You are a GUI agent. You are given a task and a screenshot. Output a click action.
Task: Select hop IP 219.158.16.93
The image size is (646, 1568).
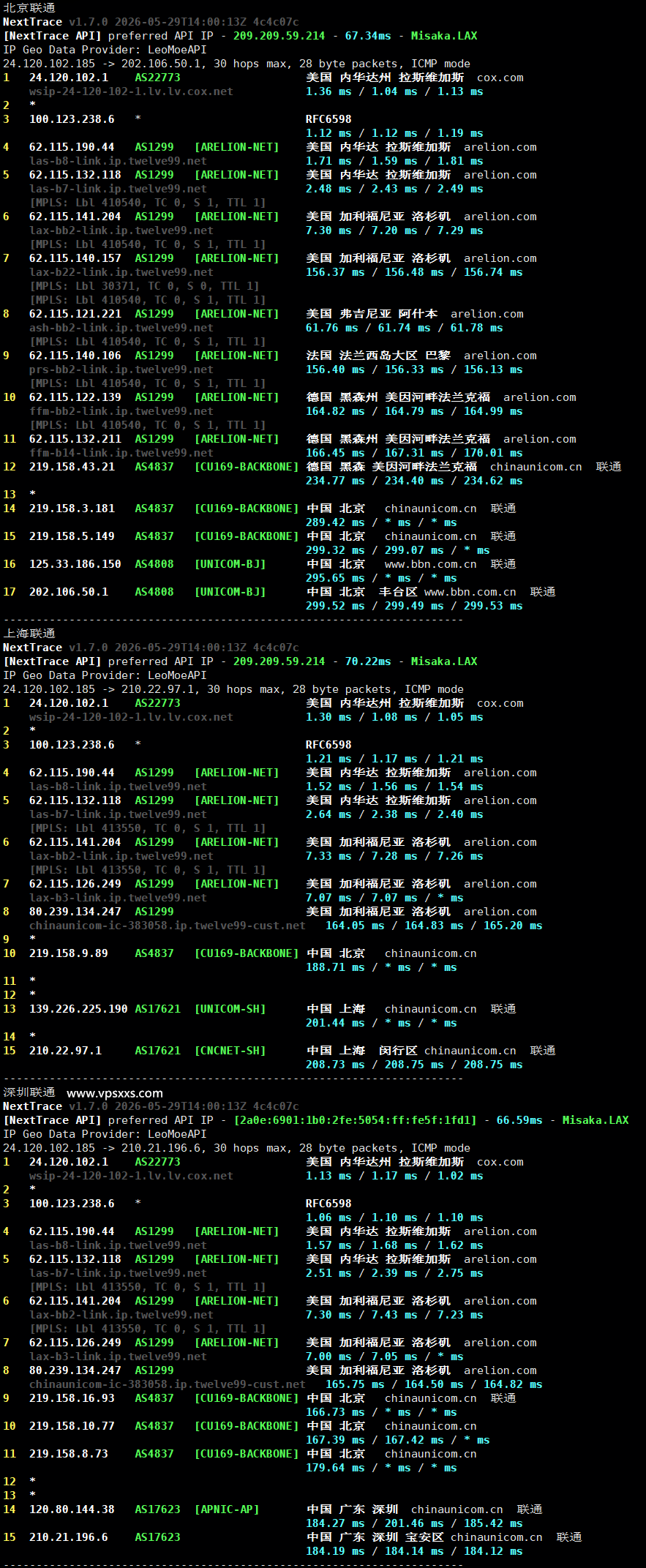[x=72, y=1398]
